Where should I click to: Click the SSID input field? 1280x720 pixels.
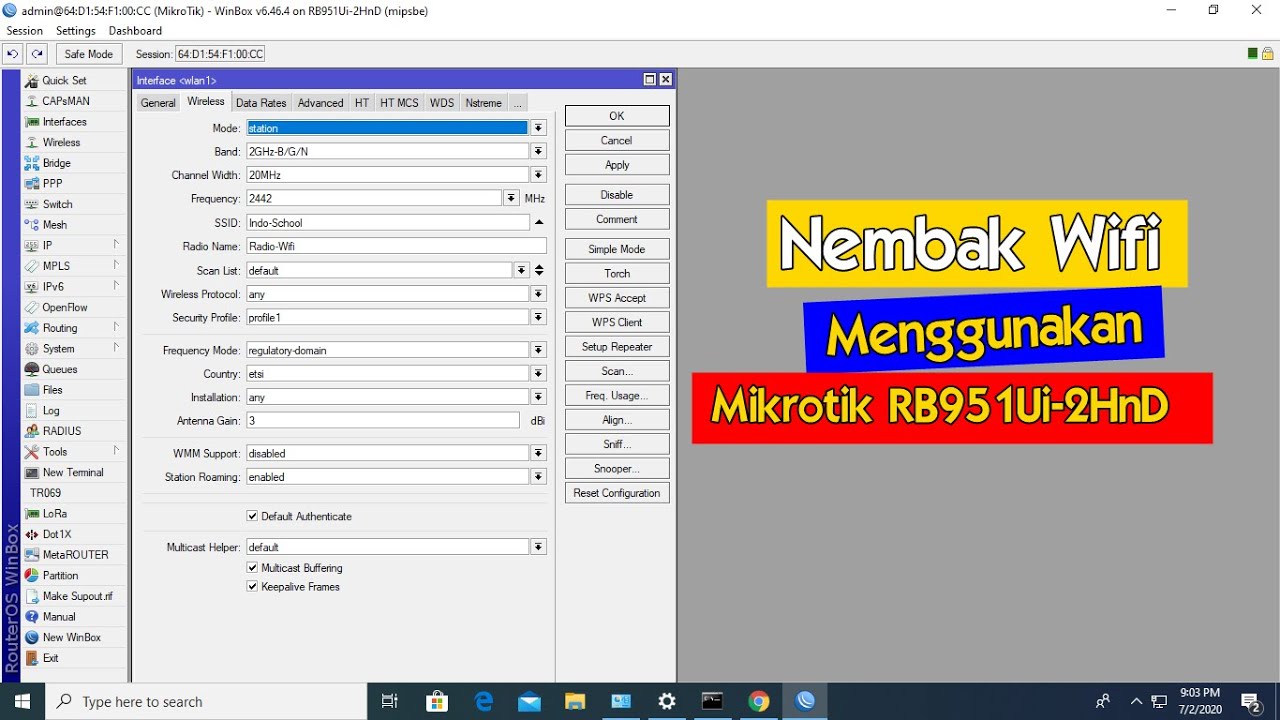tap(387, 222)
